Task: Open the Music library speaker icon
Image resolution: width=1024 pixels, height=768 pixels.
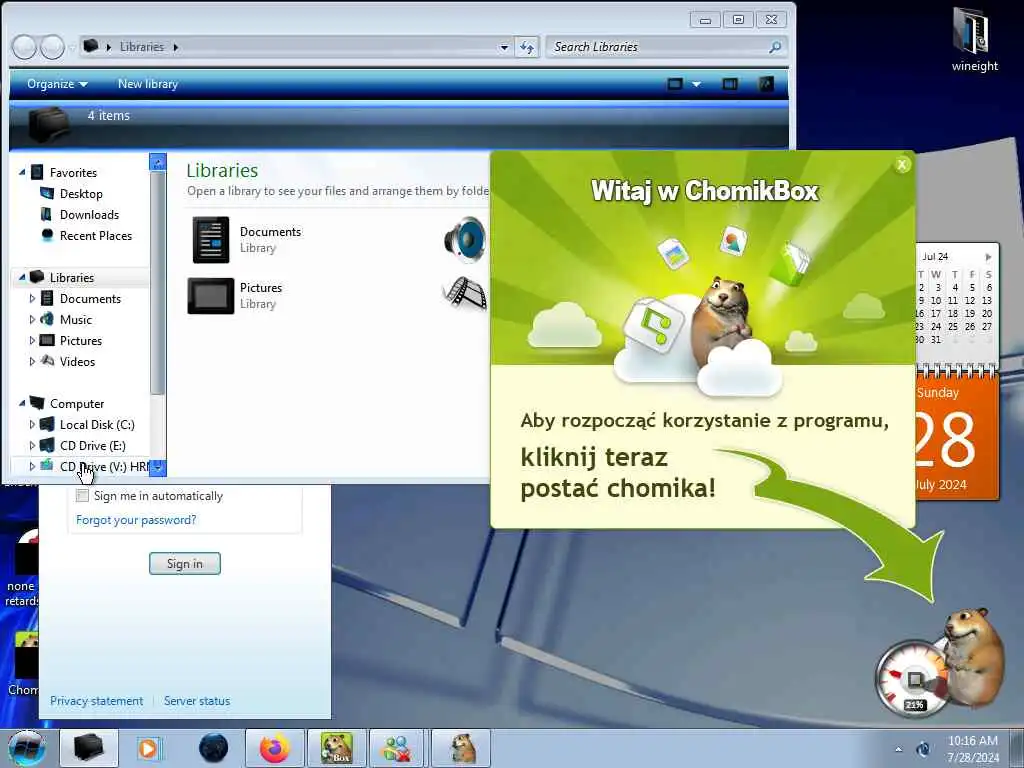Action: pyautogui.click(x=466, y=240)
